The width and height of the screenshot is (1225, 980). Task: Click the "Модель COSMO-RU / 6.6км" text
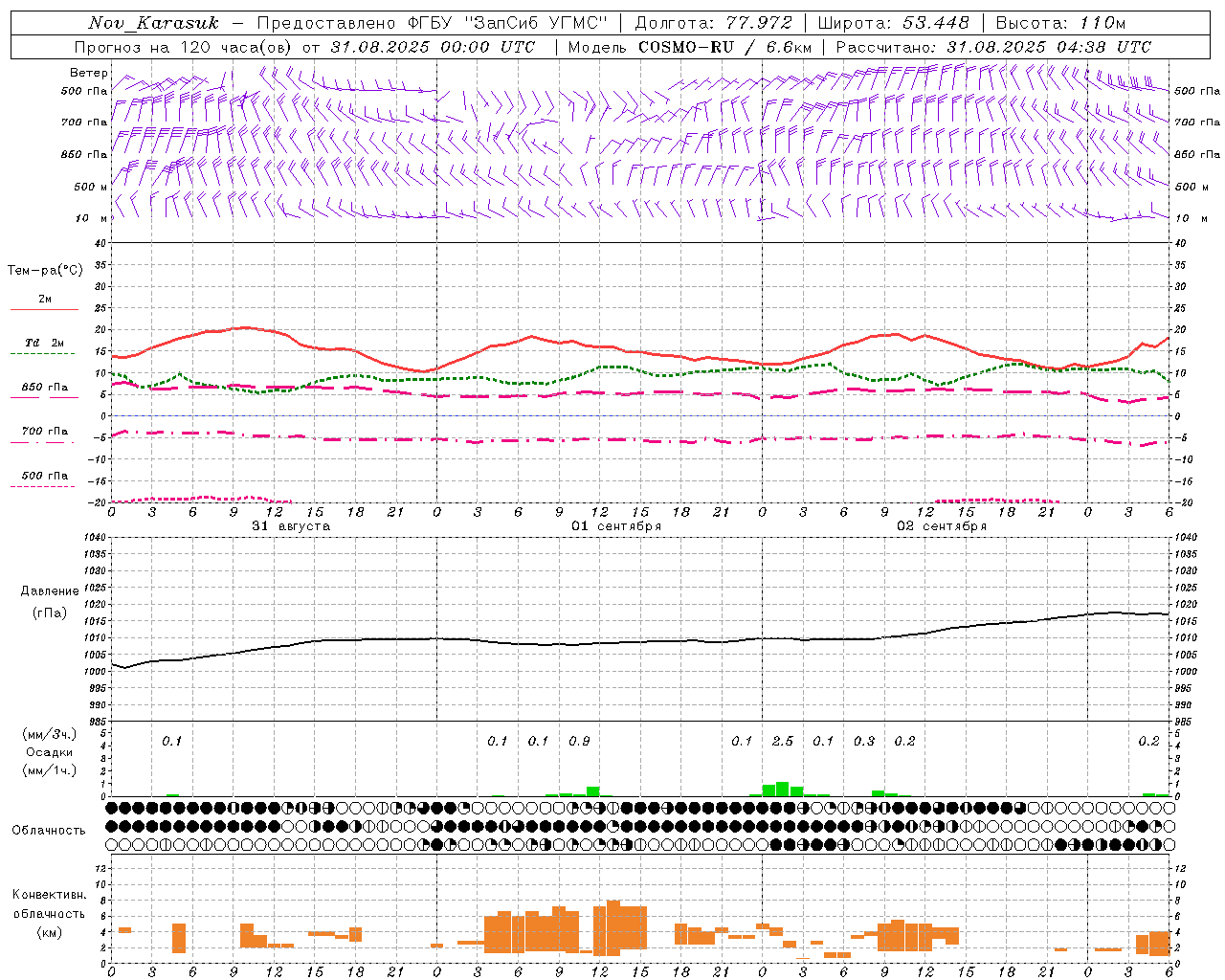690,47
